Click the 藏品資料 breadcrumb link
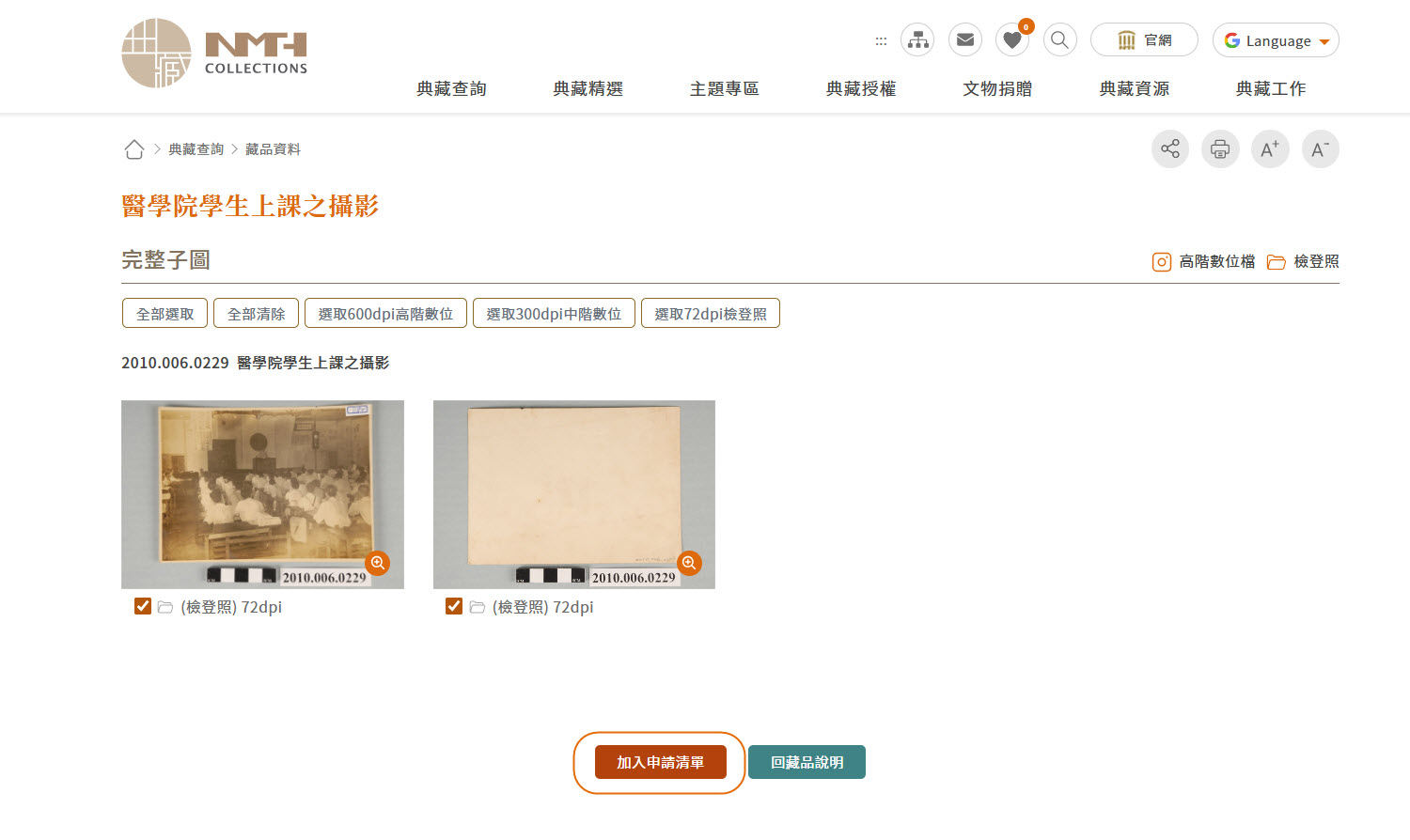Viewport: 1410px width, 840px height. 273,149
